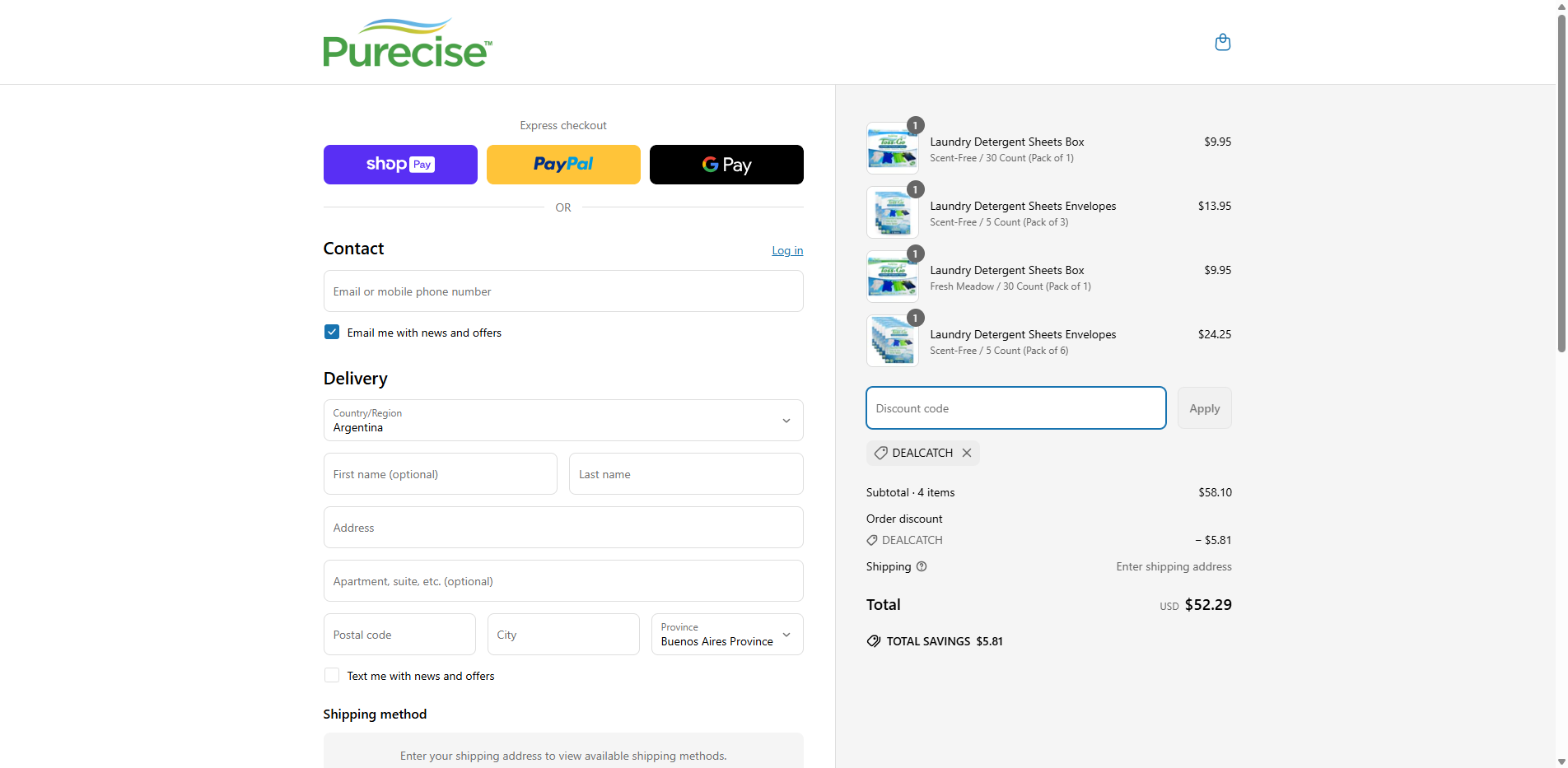Focus the City field
The height and width of the screenshot is (768, 1568).
(x=563, y=635)
